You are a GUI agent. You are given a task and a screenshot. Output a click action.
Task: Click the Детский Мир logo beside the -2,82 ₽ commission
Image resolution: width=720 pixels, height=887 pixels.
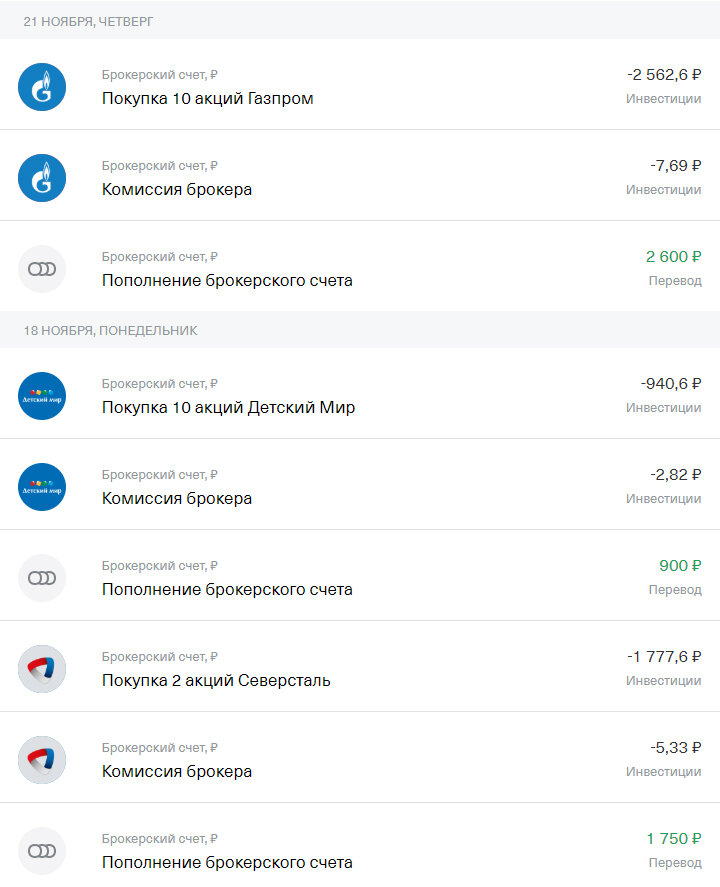point(42,487)
